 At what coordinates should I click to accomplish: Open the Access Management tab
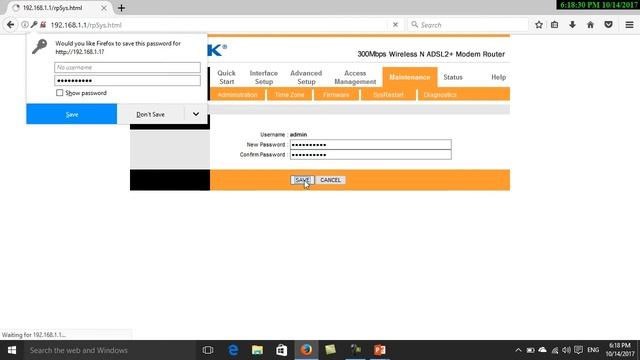355,77
